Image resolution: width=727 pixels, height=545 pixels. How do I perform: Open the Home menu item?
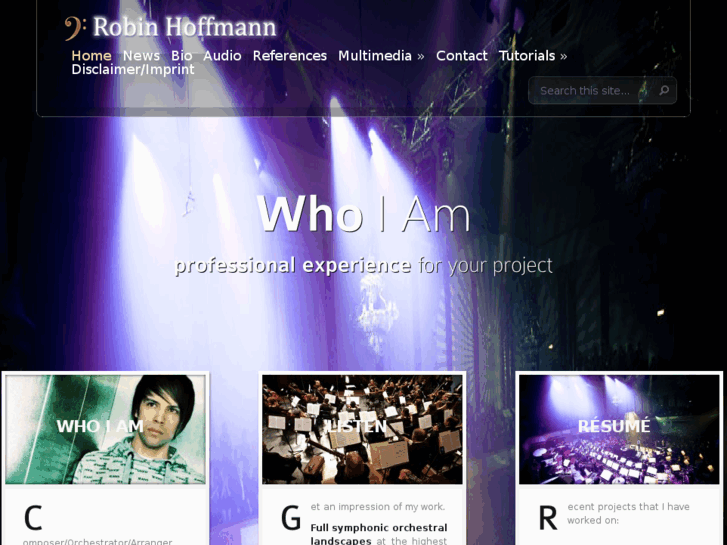click(x=91, y=56)
